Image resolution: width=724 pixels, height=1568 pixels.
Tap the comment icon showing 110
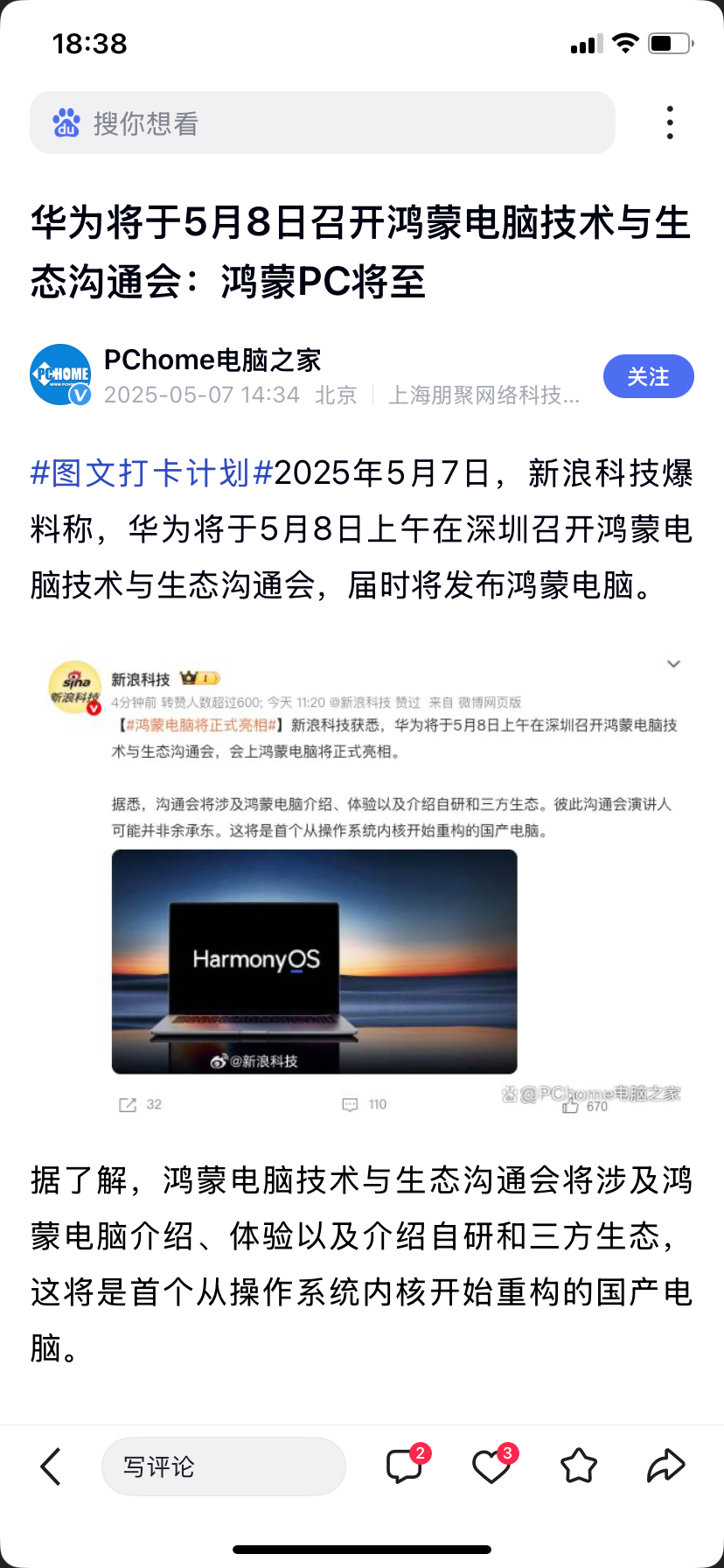coord(350,1105)
